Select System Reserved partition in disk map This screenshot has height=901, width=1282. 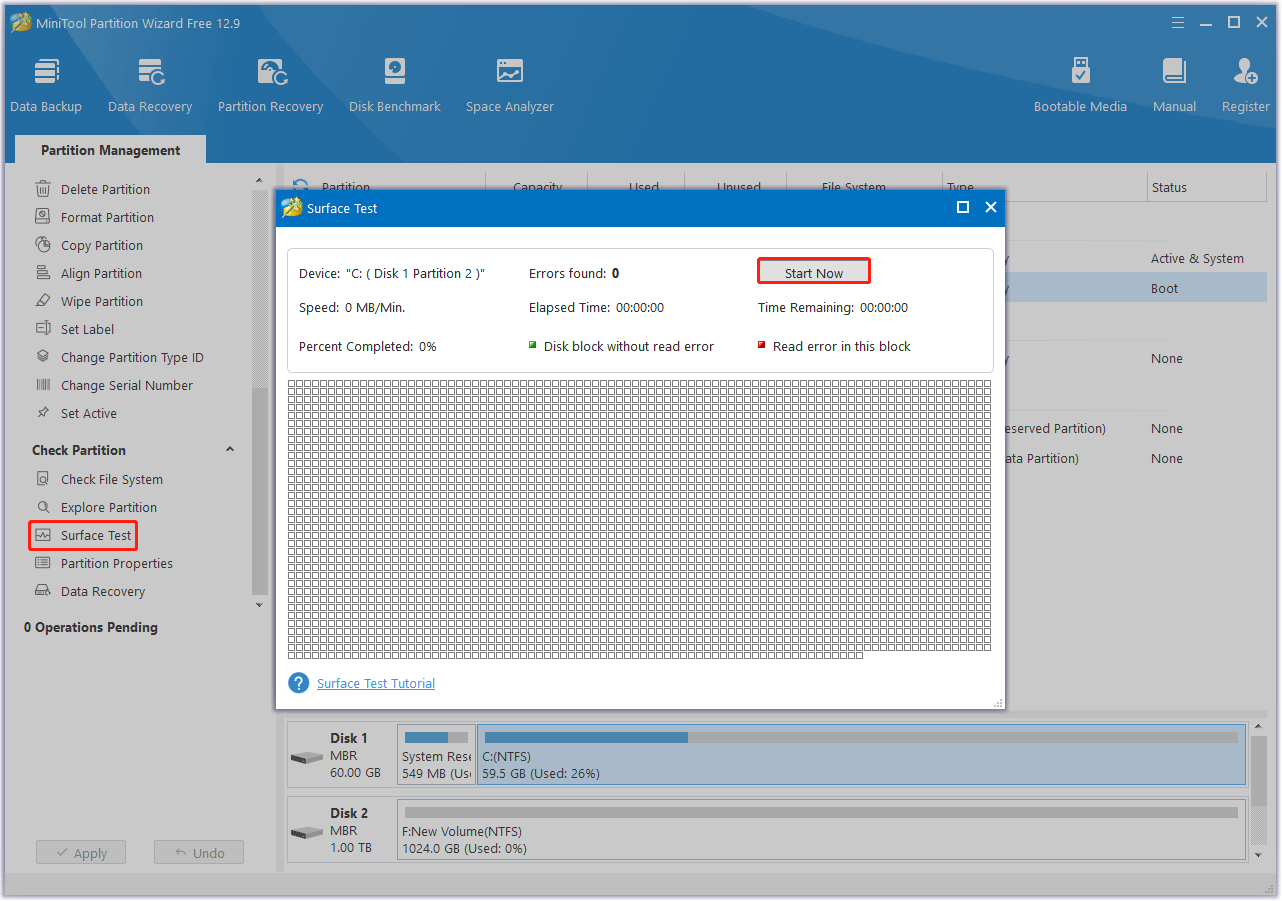pyautogui.click(x=436, y=755)
